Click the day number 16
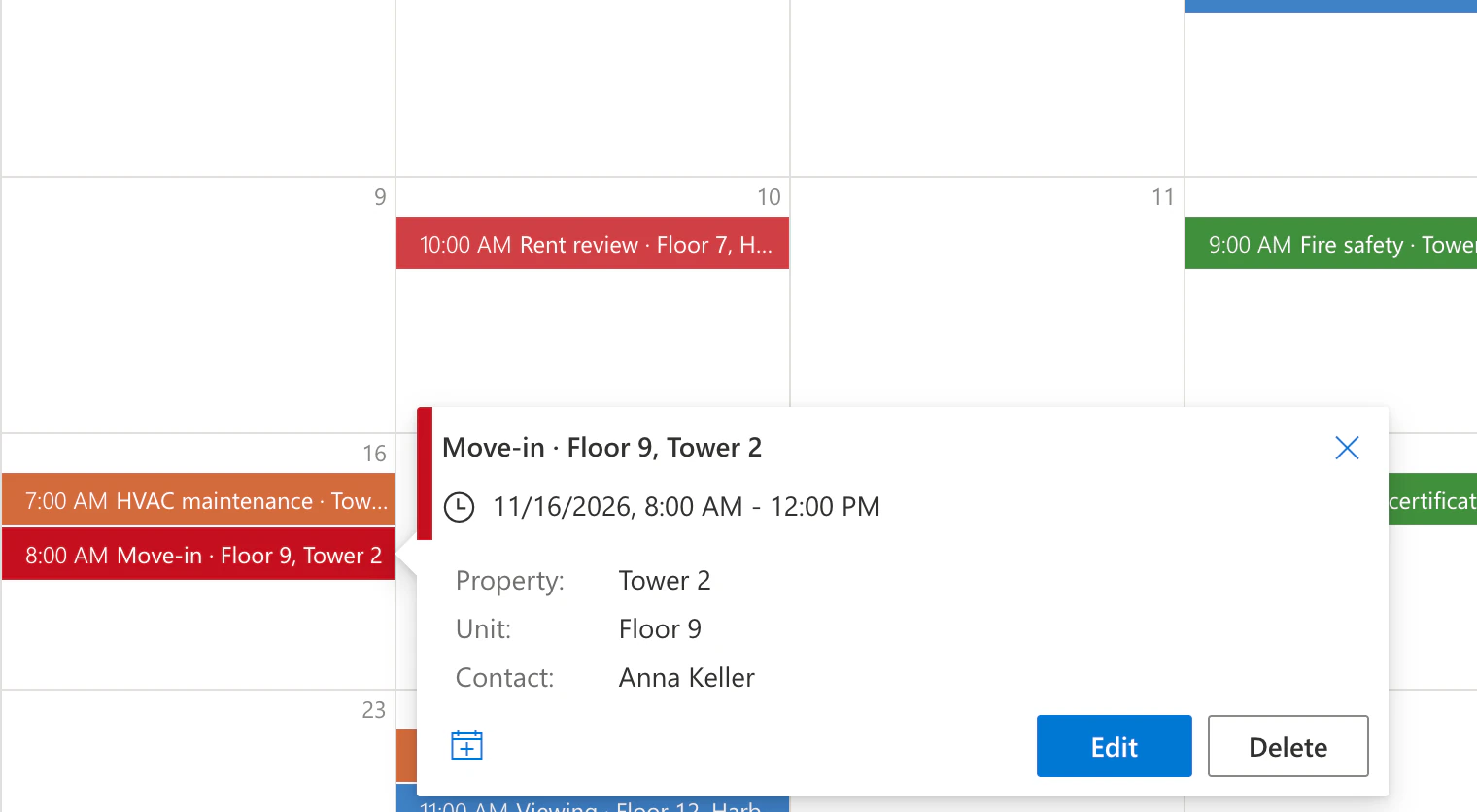This screenshot has width=1477, height=812. coord(374,454)
